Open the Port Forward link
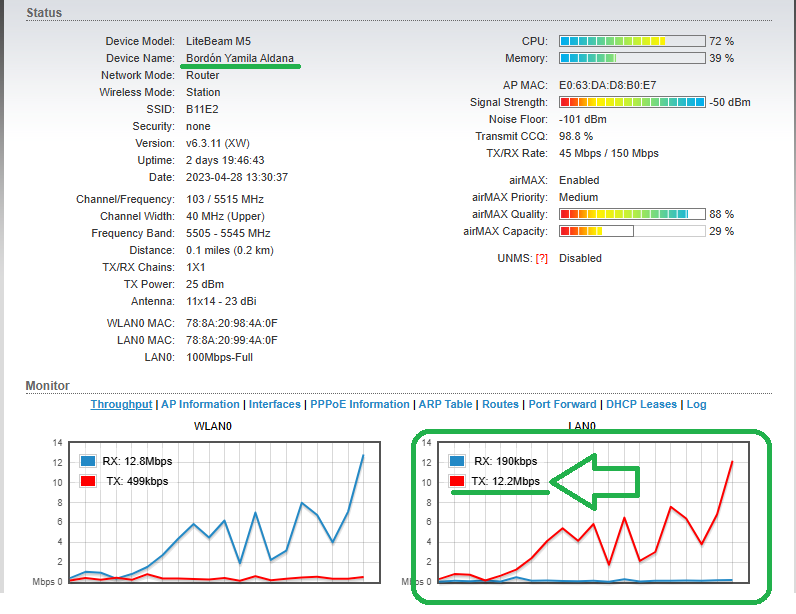This screenshot has height=614, width=796. [x=563, y=404]
